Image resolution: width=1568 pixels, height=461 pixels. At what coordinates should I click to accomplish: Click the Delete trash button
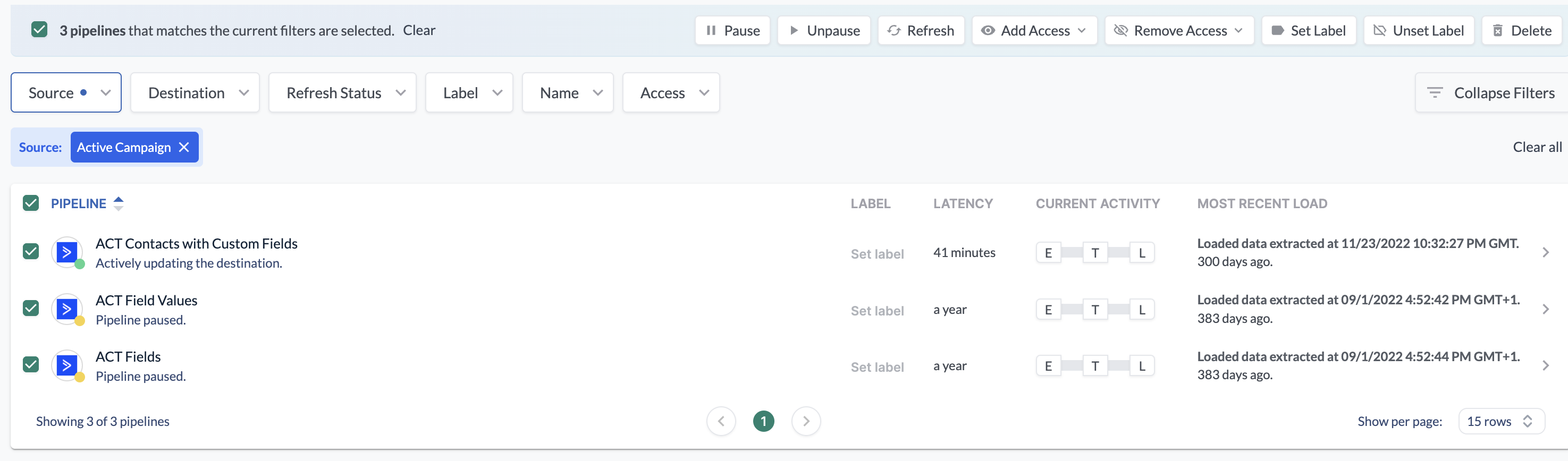point(1521,30)
